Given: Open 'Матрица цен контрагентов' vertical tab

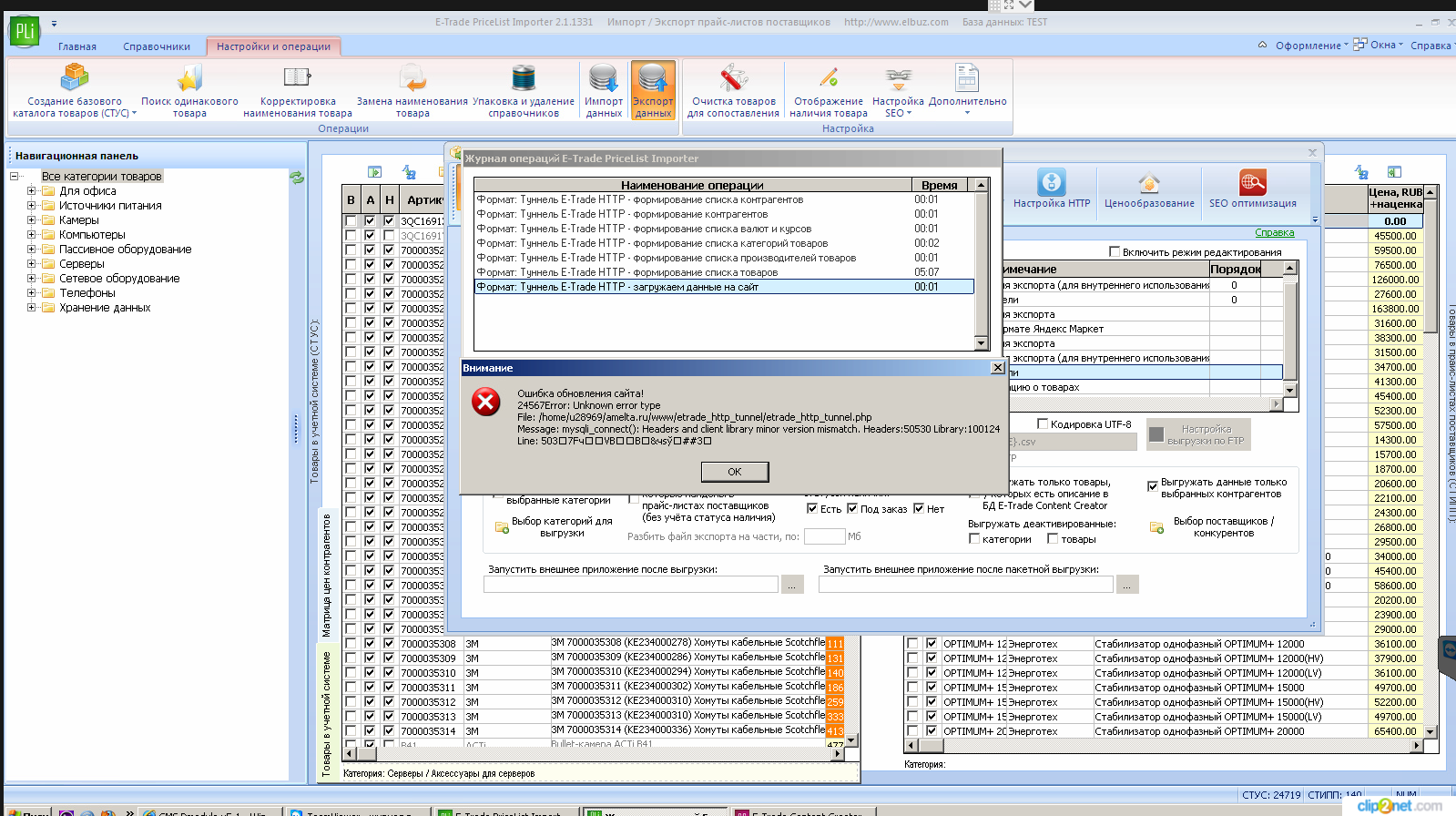Looking at the screenshot, I should 326,576.
